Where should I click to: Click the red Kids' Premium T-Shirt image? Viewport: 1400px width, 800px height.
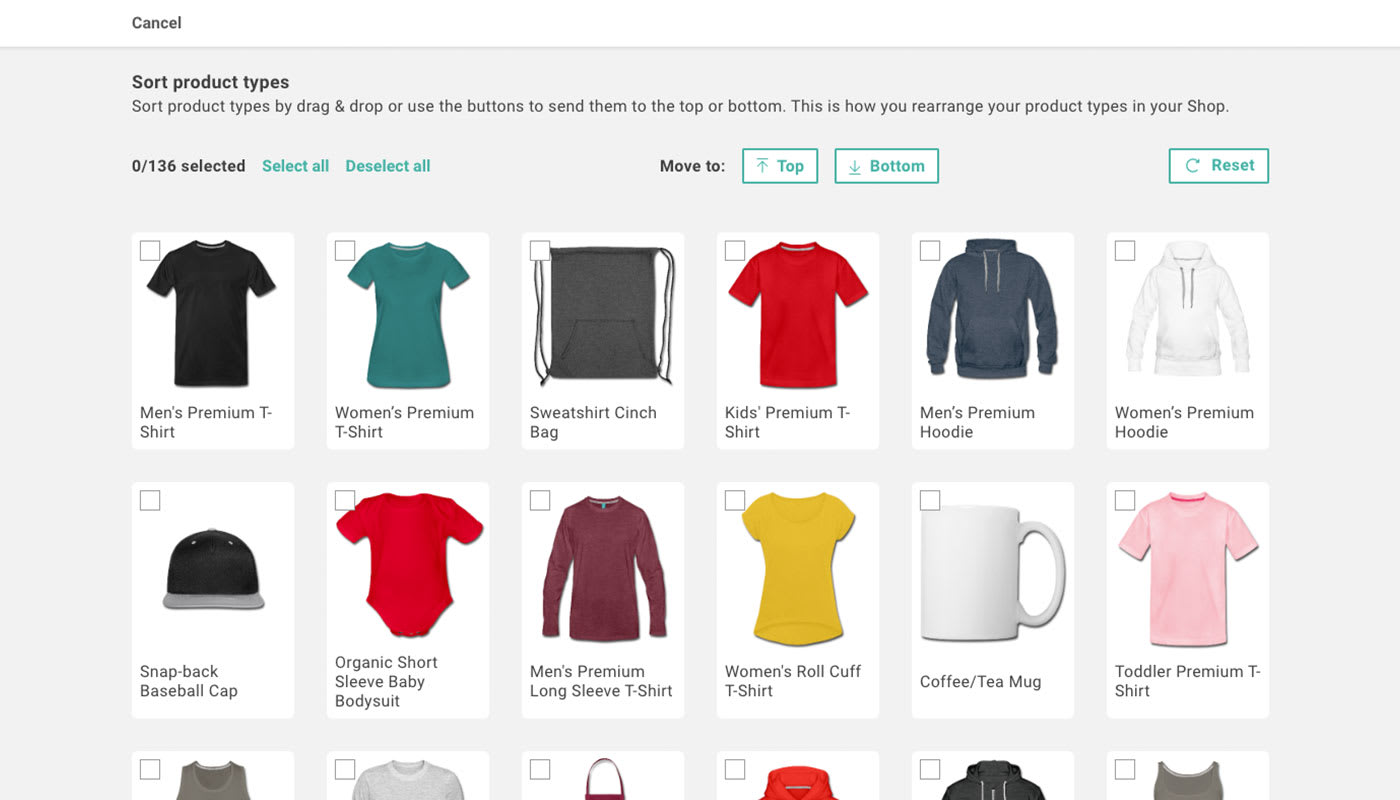[798, 315]
